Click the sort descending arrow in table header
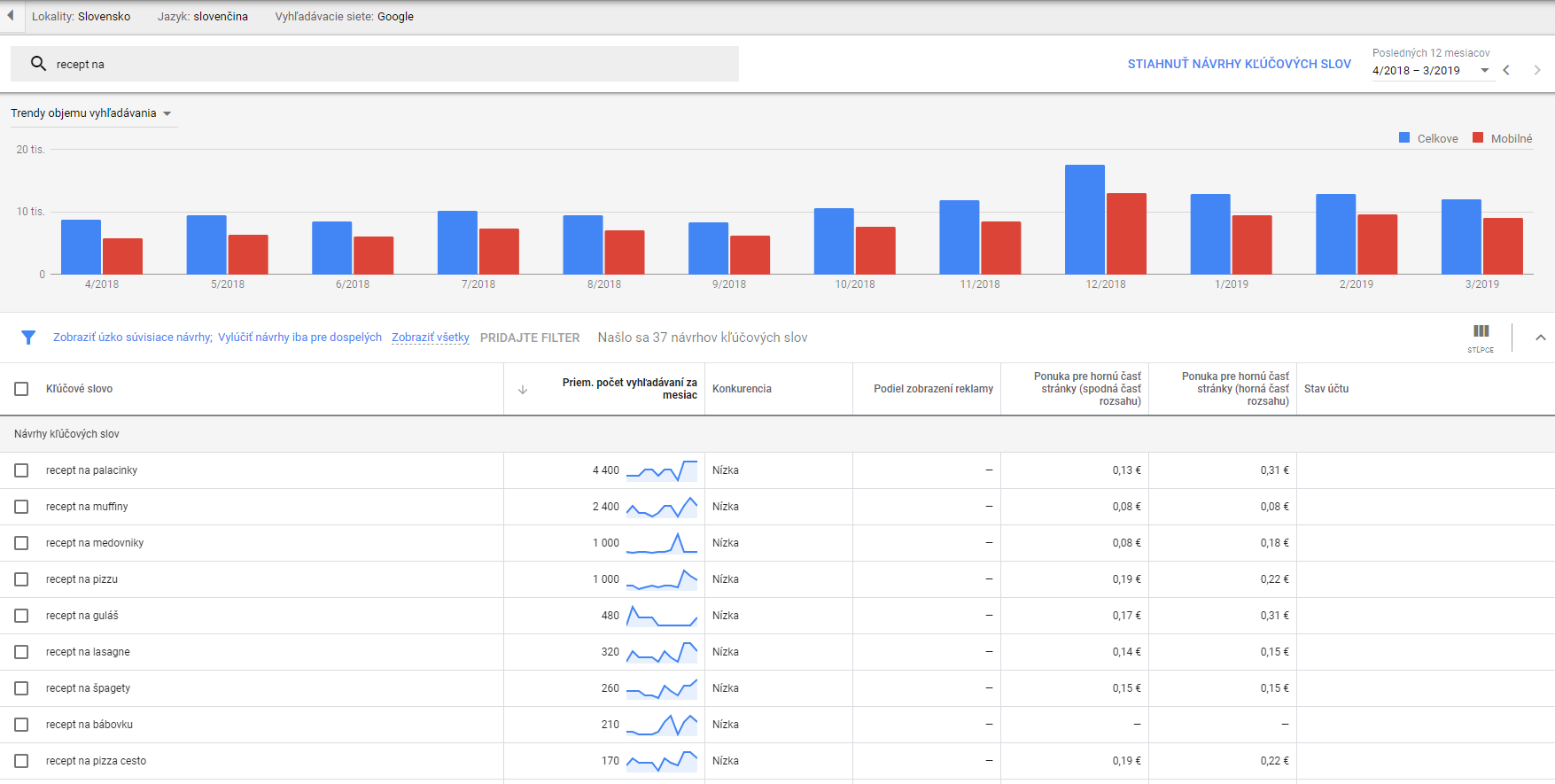This screenshot has height=784, width=1555. [523, 389]
